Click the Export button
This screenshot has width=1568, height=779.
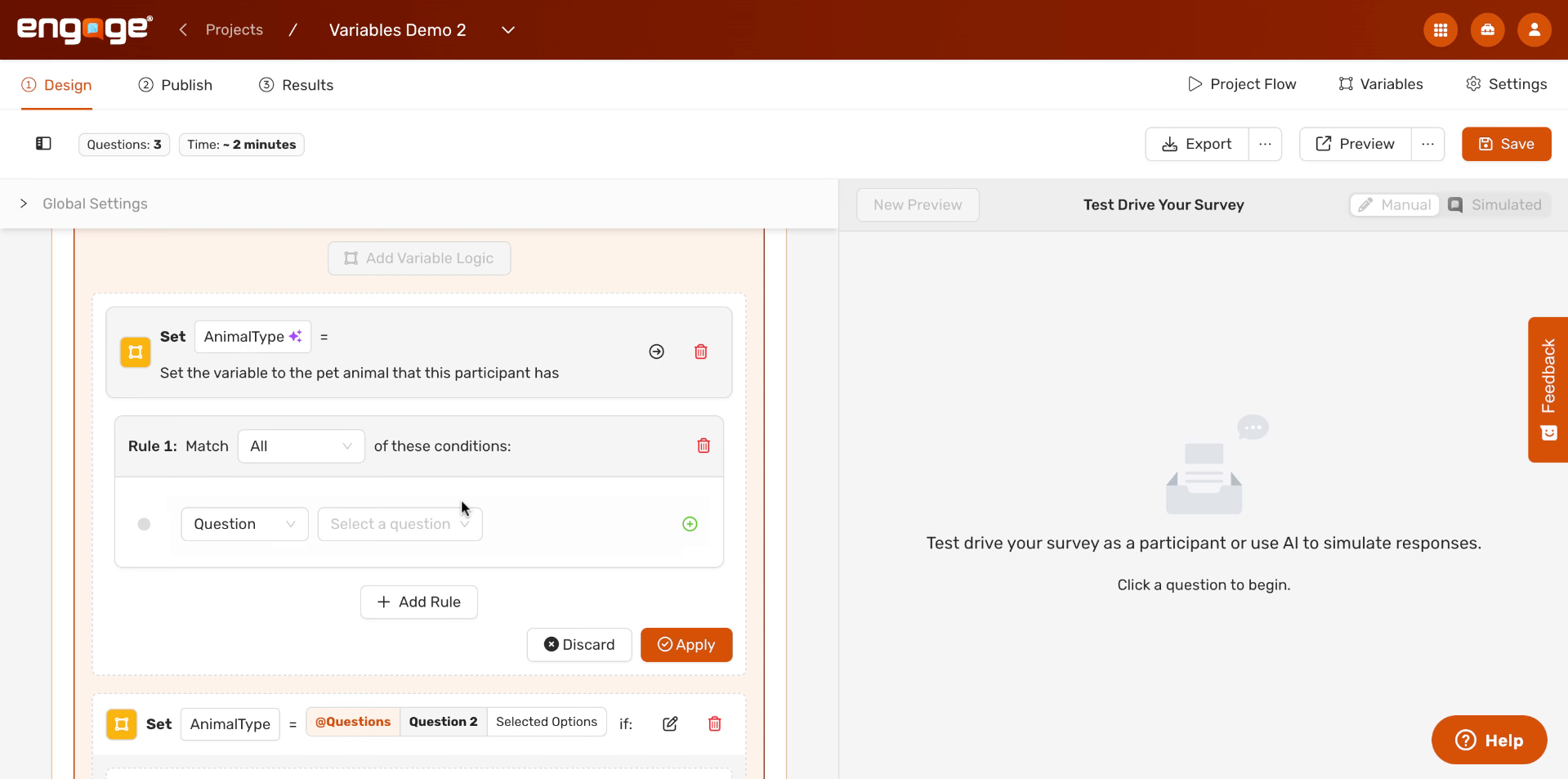click(1197, 144)
